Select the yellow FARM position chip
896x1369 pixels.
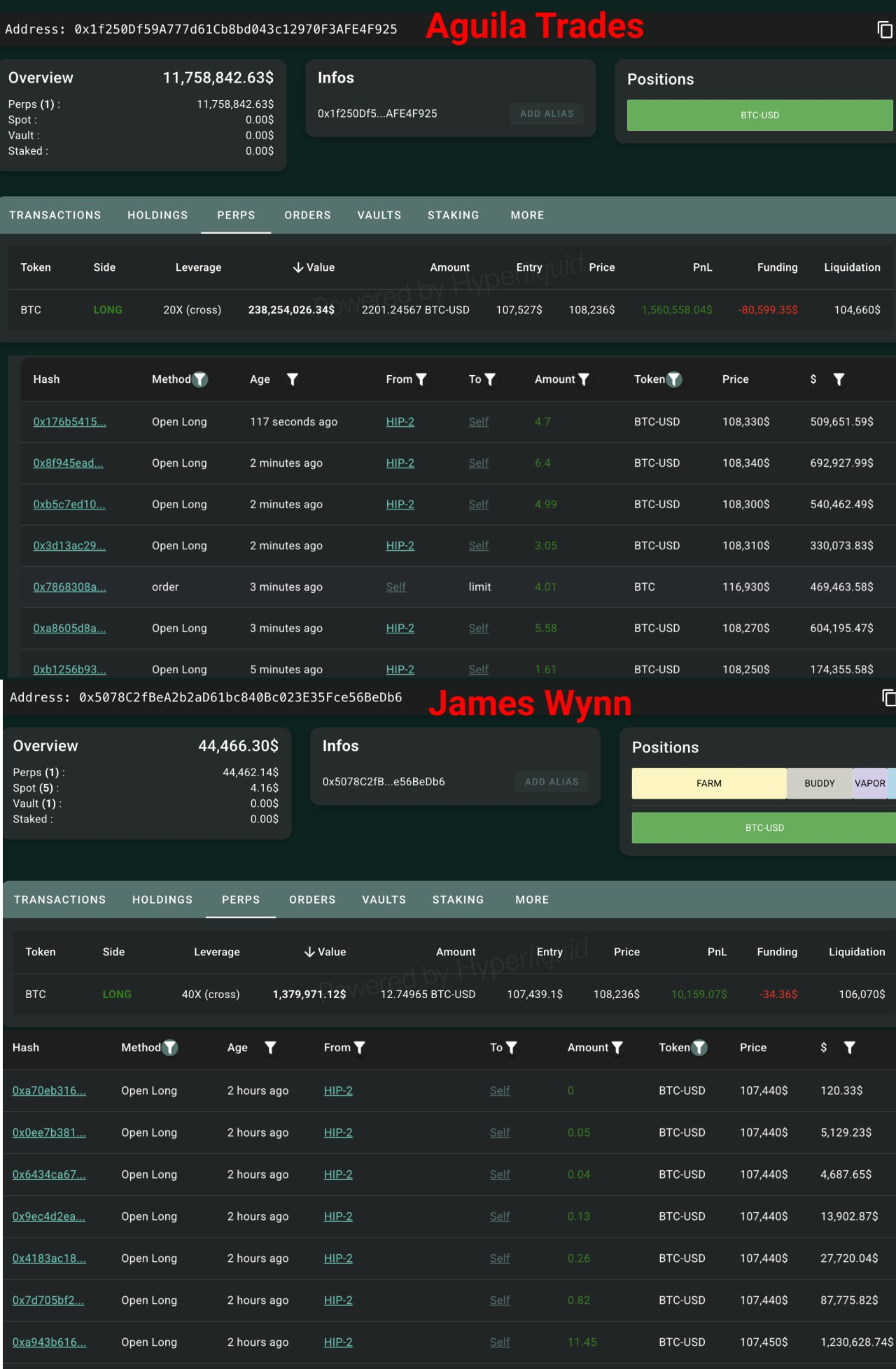(x=709, y=783)
